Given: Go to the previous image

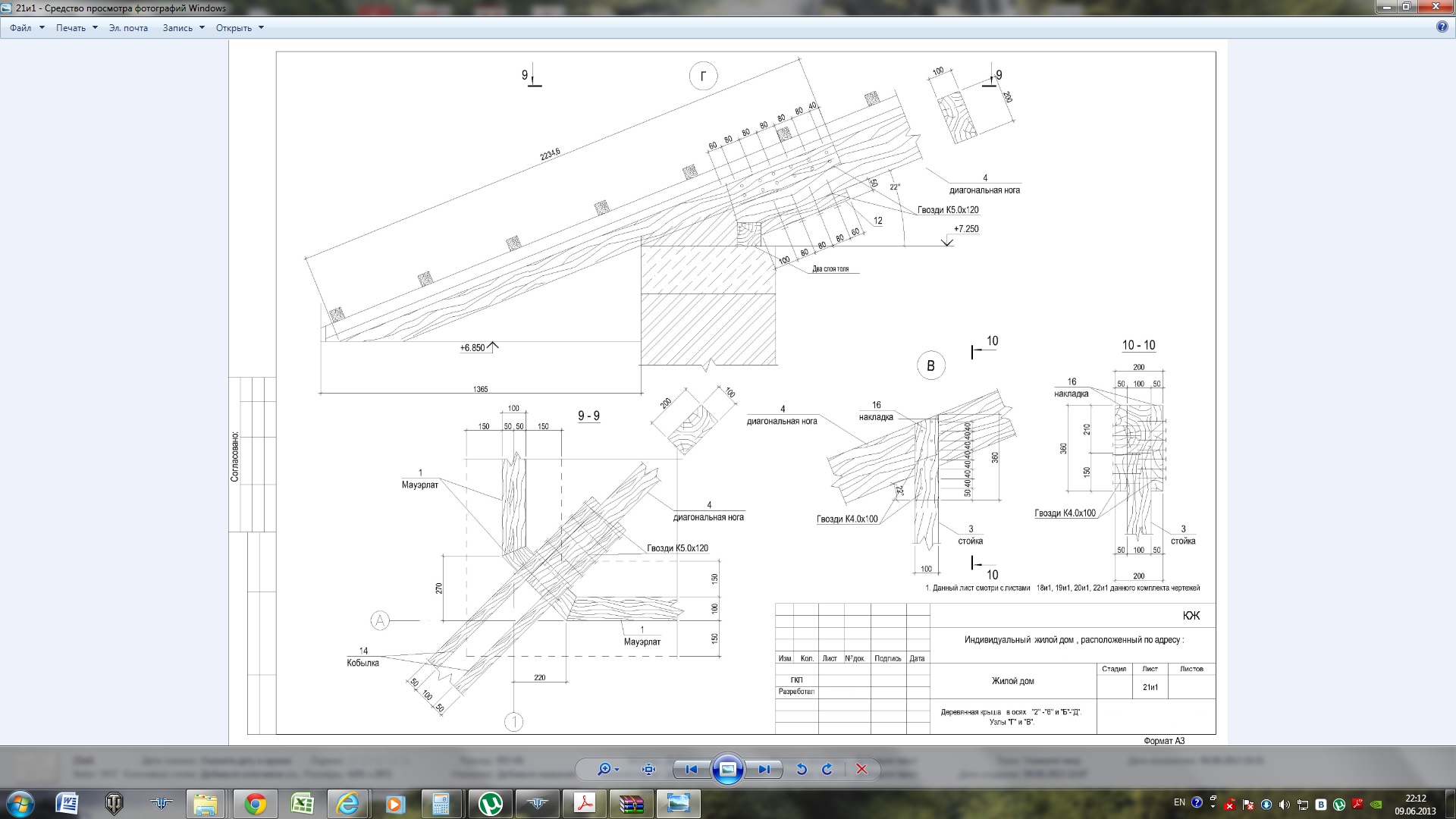Looking at the screenshot, I should click(x=691, y=769).
